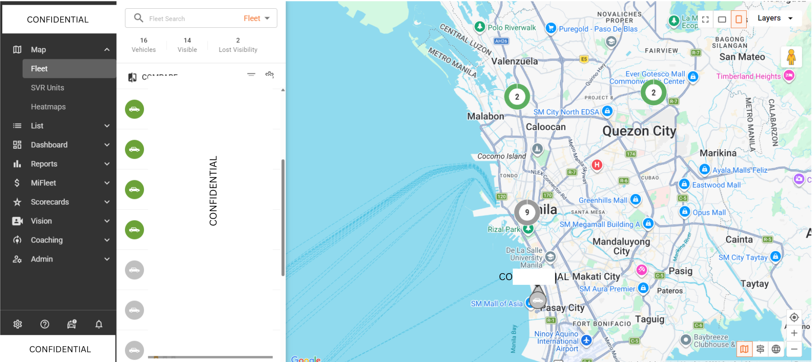This screenshot has height=362, width=812.
Task: Click the SM Mall of Asia map label
Action: pyautogui.click(x=496, y=303)
